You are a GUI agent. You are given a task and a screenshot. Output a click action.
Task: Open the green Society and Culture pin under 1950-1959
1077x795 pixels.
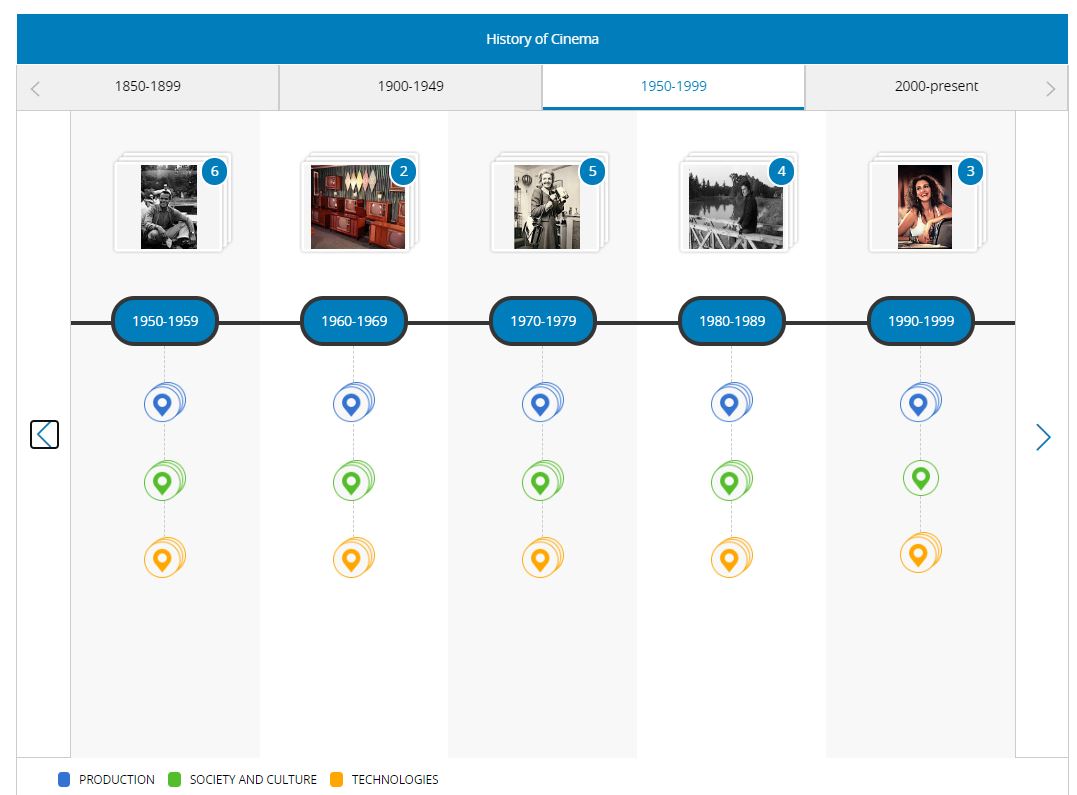click(x=163, y=480)
